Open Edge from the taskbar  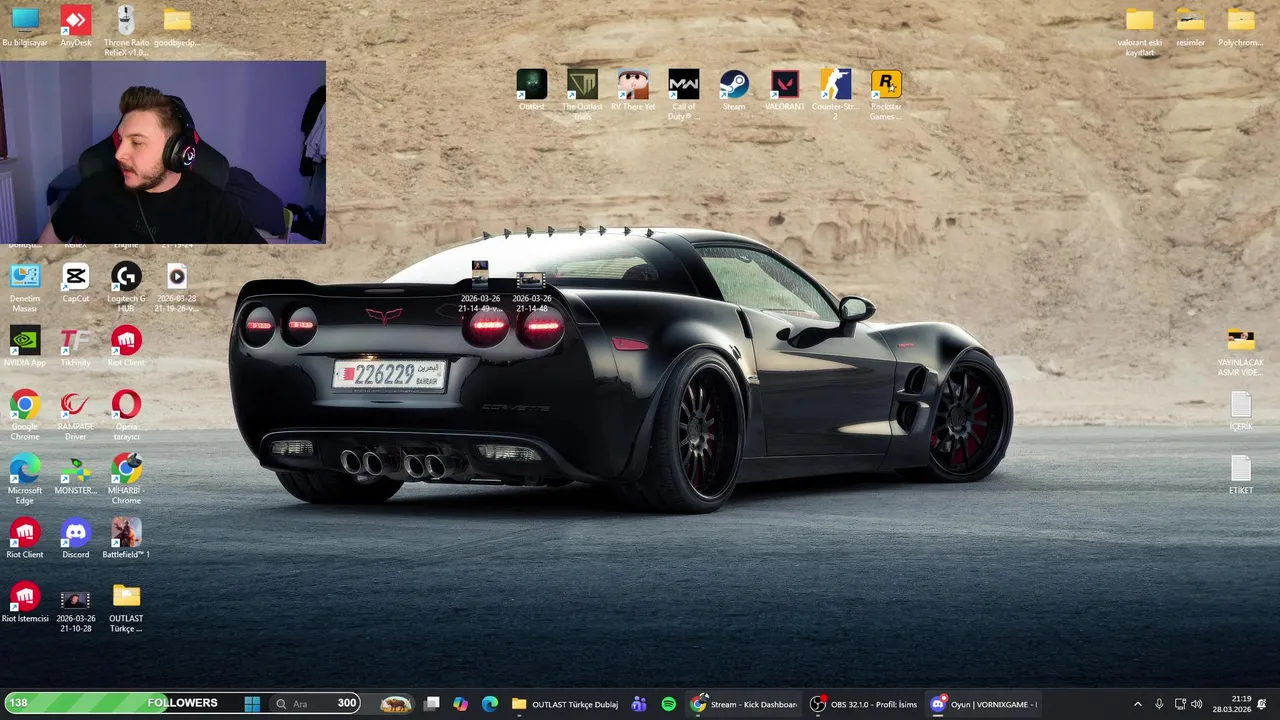pyautogui.click(x=490, y=704)
